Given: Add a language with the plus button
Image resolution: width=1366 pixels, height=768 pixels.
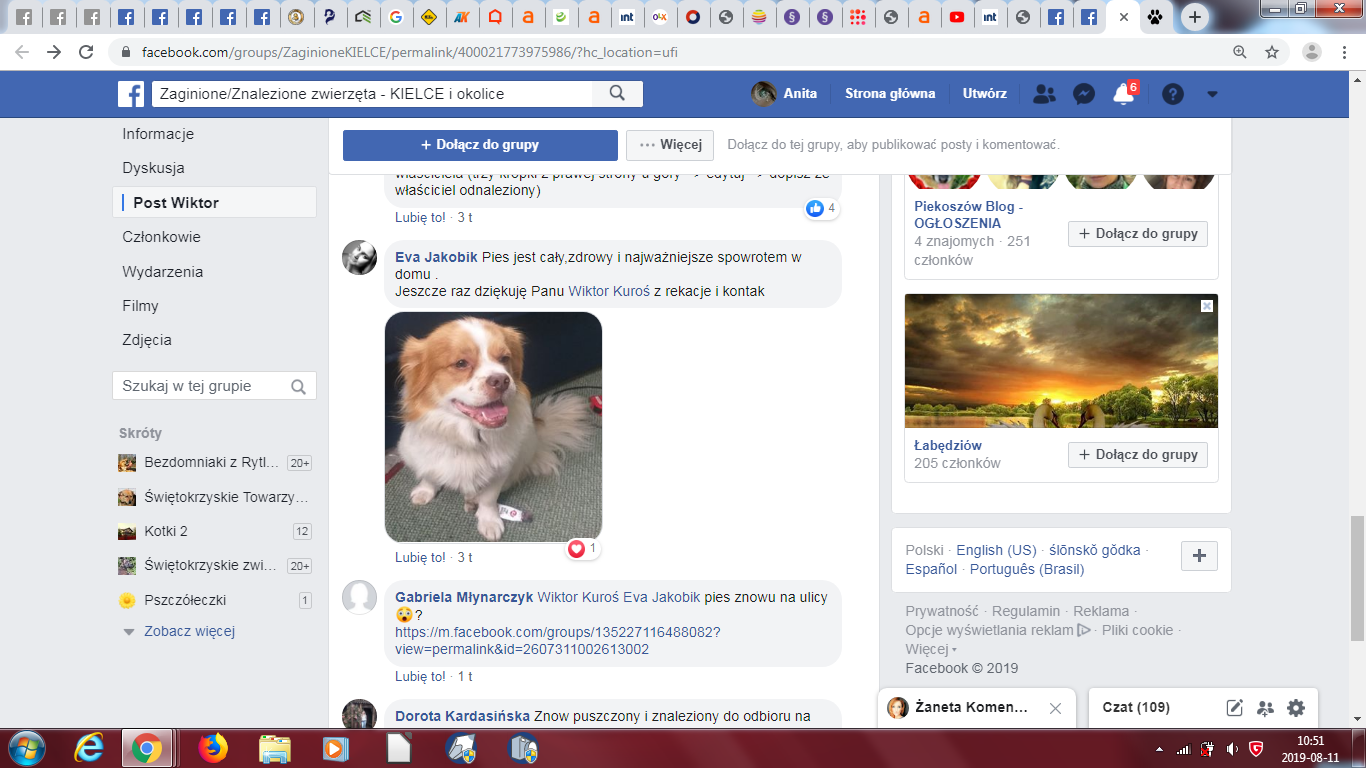Looking at the screenshot, I should click(1199, 556).
